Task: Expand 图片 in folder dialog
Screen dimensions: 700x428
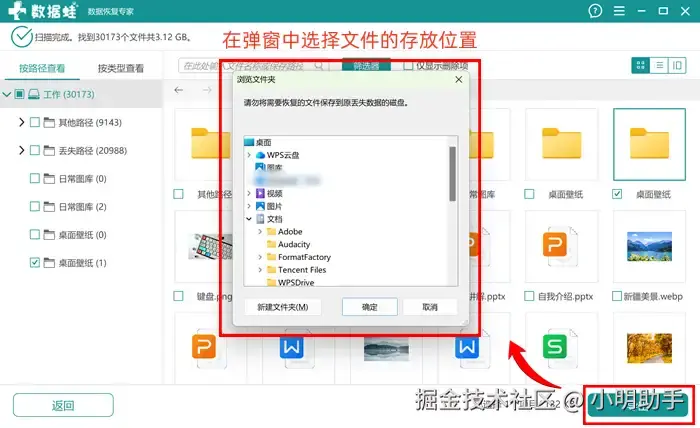Action: (249, 206)
